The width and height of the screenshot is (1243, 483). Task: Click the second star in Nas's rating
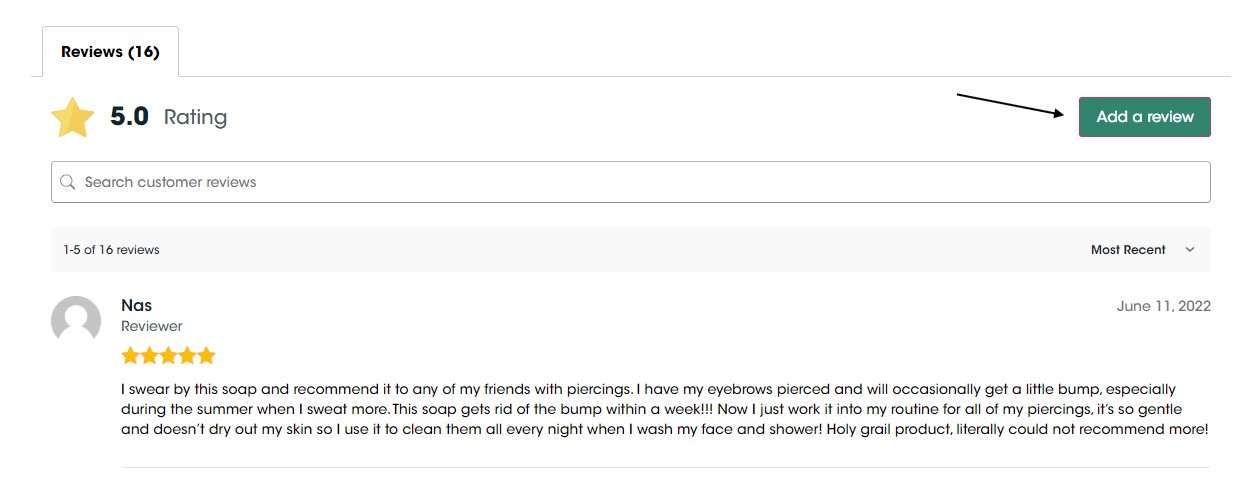click(x=149, y=356)
